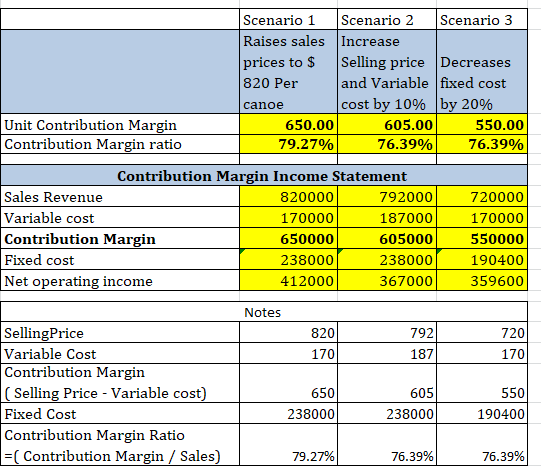Click the Notes heading cell

[264, 312]
